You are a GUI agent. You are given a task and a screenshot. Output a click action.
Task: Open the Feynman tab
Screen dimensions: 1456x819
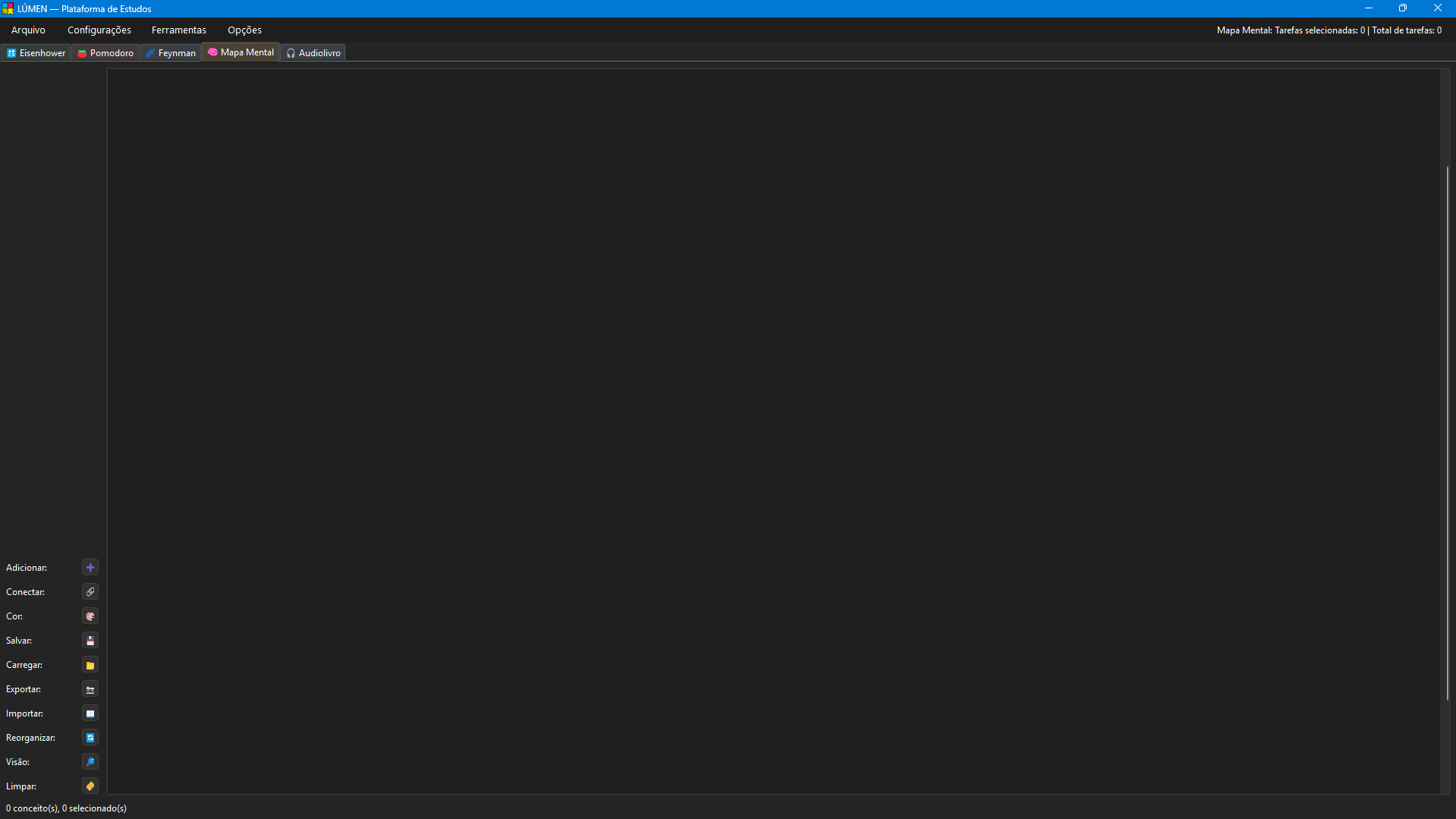(171, 53)
